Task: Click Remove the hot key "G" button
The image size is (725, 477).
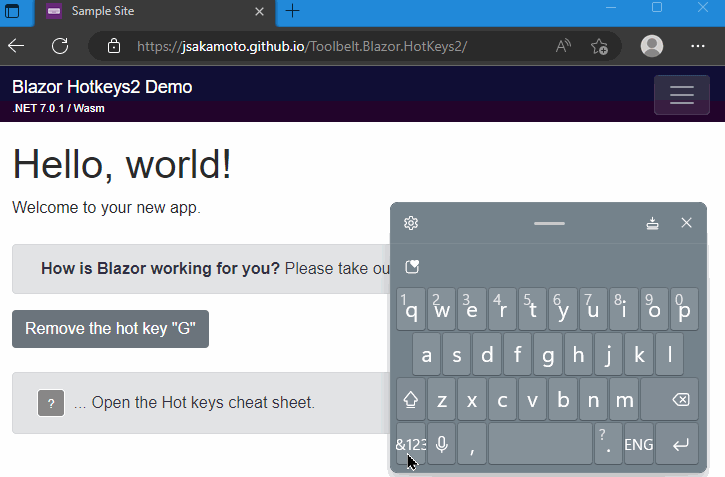Action: (x=111, y=329)
